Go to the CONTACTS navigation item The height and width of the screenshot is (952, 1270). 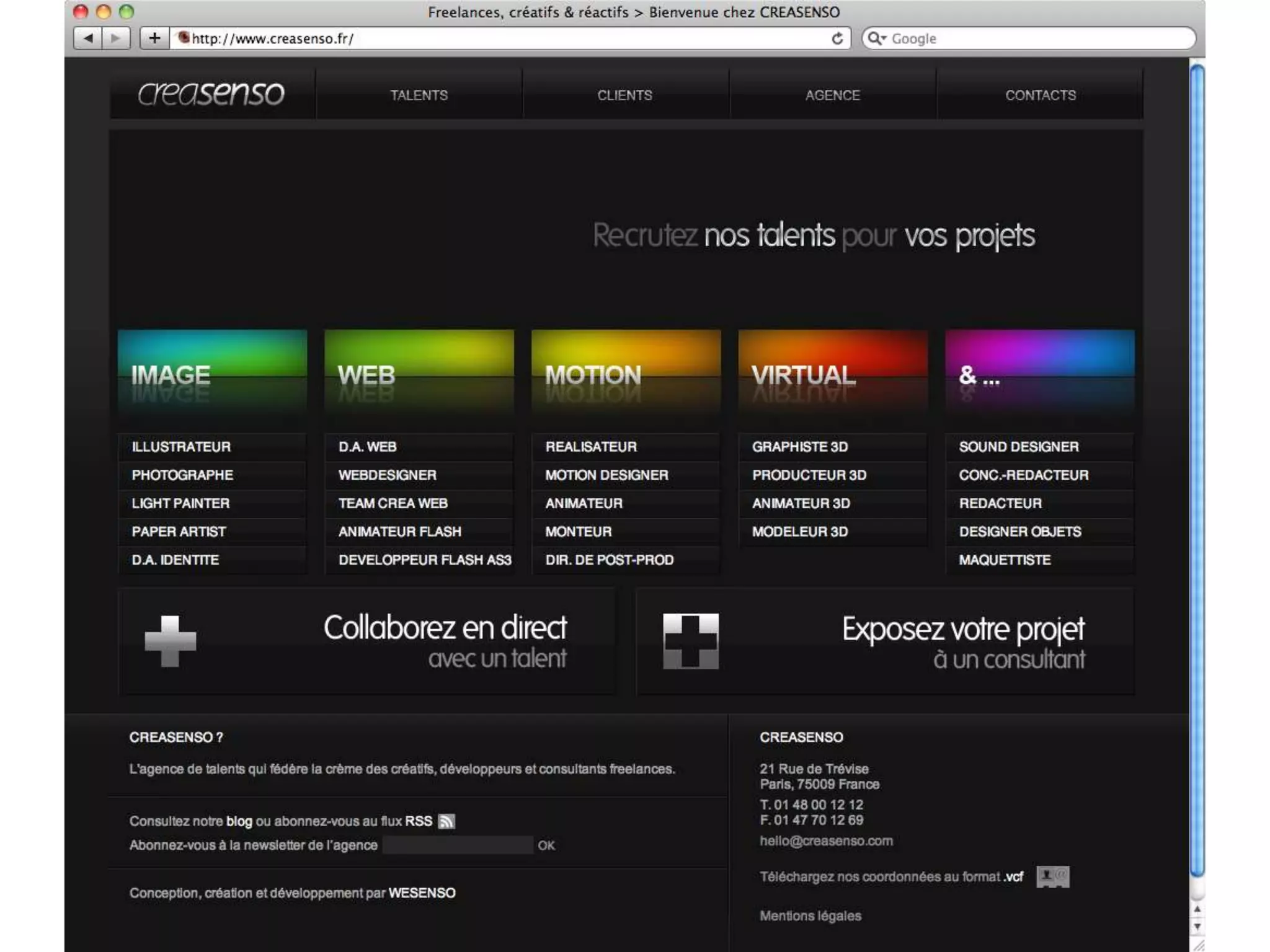(1040, 95)
